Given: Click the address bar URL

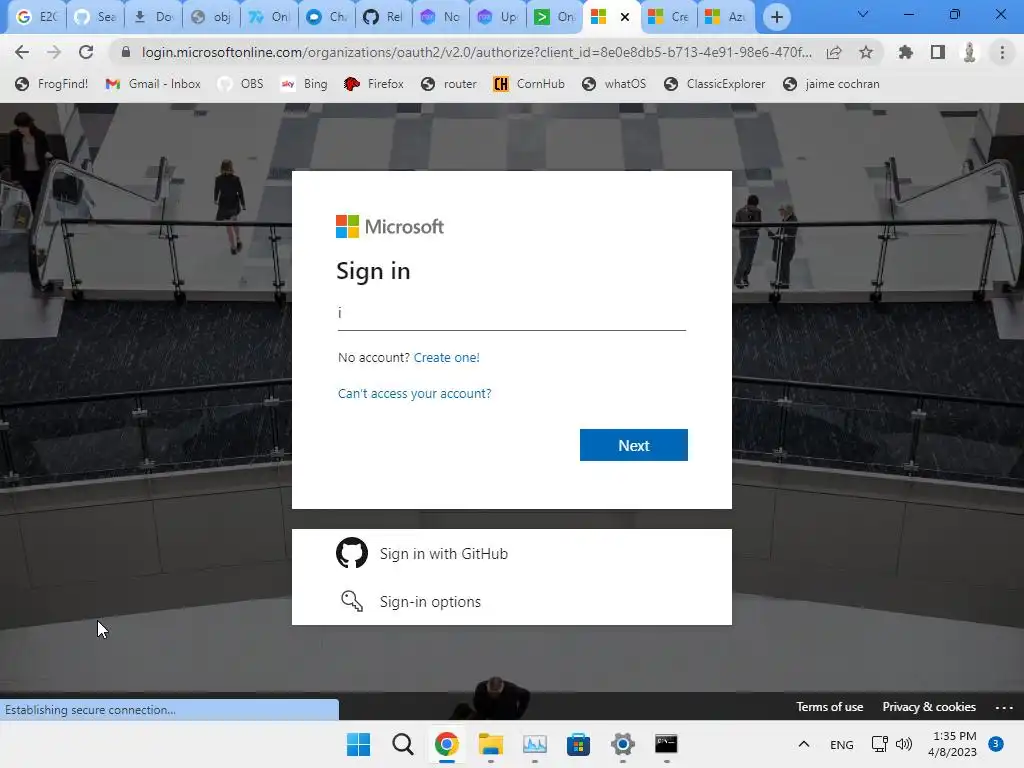Looking at the screenshot, I should [477, 52].
